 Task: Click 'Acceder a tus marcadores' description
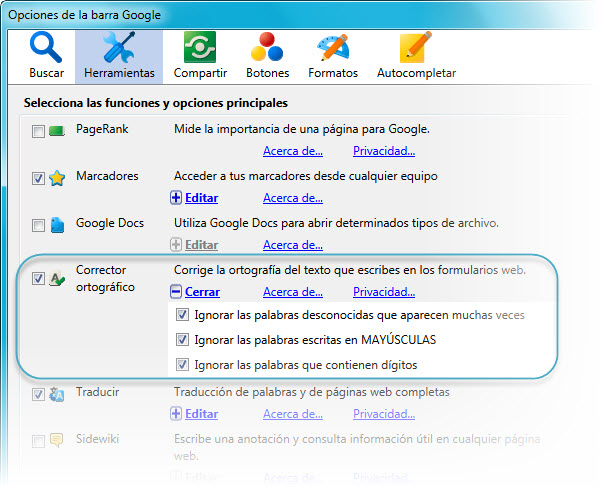pyautogui.click(x=306, y=176)
